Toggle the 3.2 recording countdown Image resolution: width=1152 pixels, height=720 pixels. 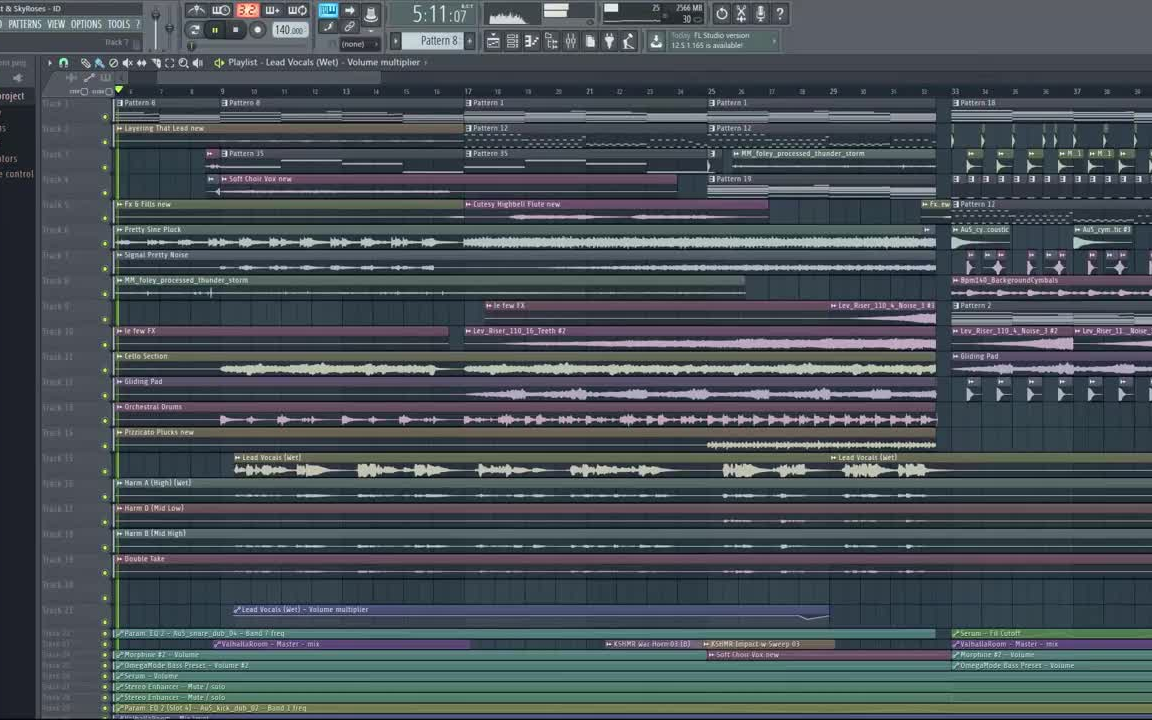click(247, 10)
